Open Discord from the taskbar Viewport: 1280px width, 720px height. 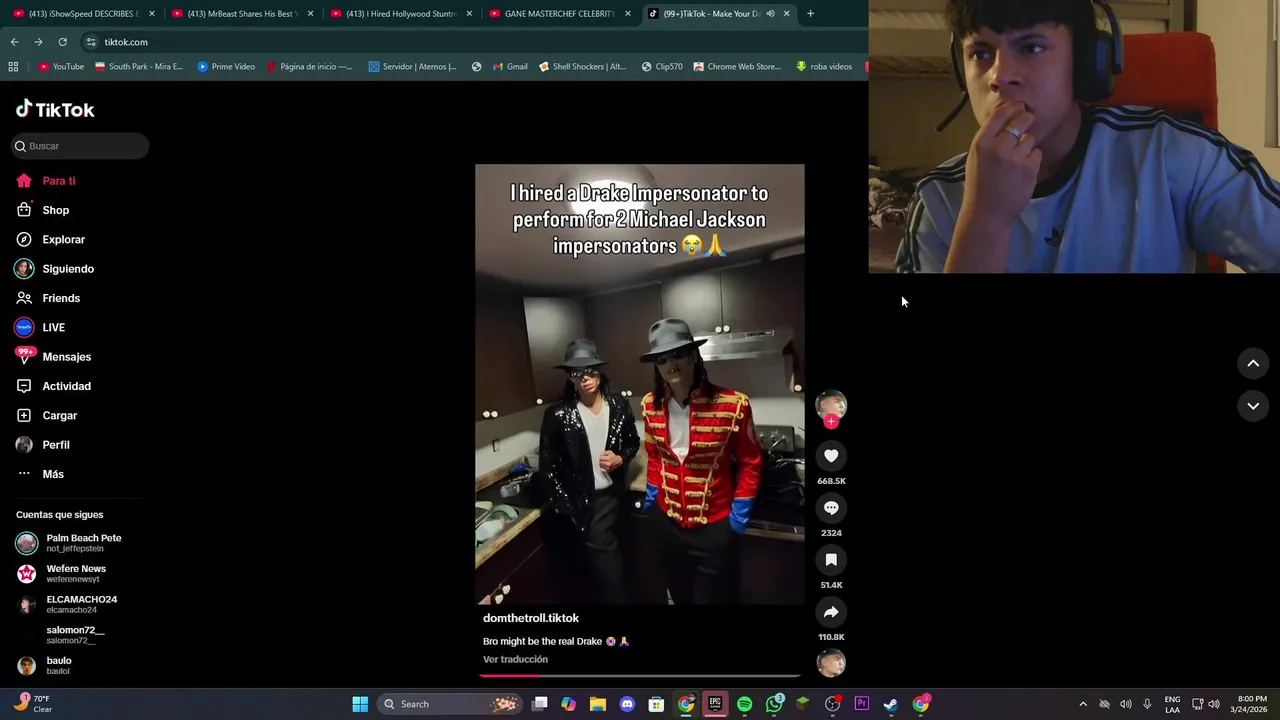[x=627, y=704]
